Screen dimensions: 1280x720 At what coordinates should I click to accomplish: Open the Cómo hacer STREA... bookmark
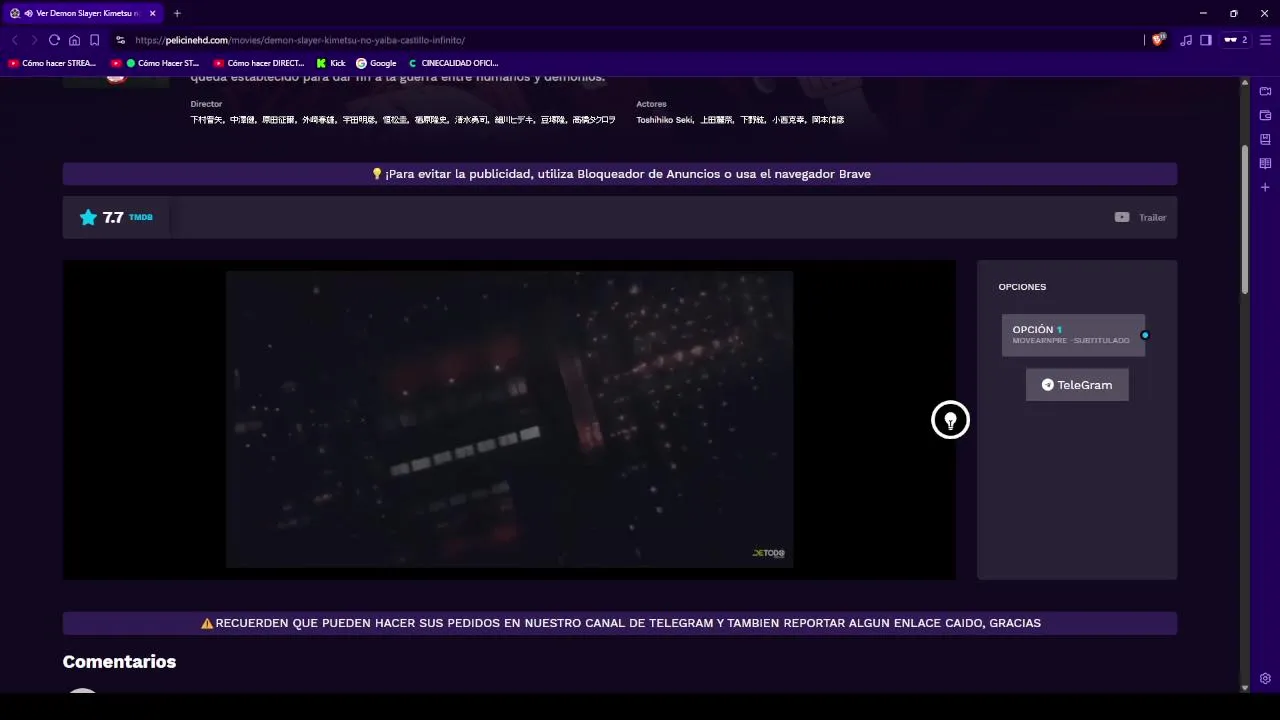tap(52, 63)
